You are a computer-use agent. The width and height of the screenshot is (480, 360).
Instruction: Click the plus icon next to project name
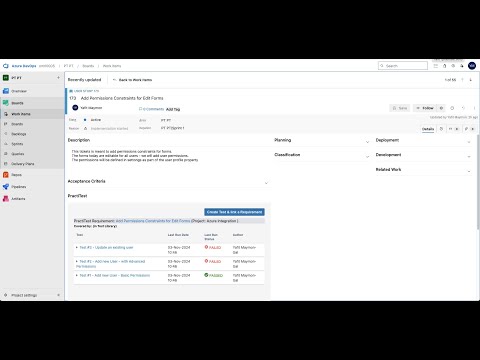point(58,78)
